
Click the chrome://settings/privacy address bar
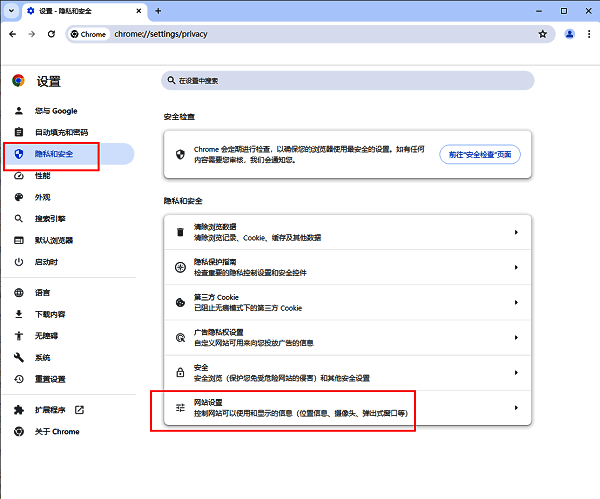pyautogui.click(x=300, y=33)
